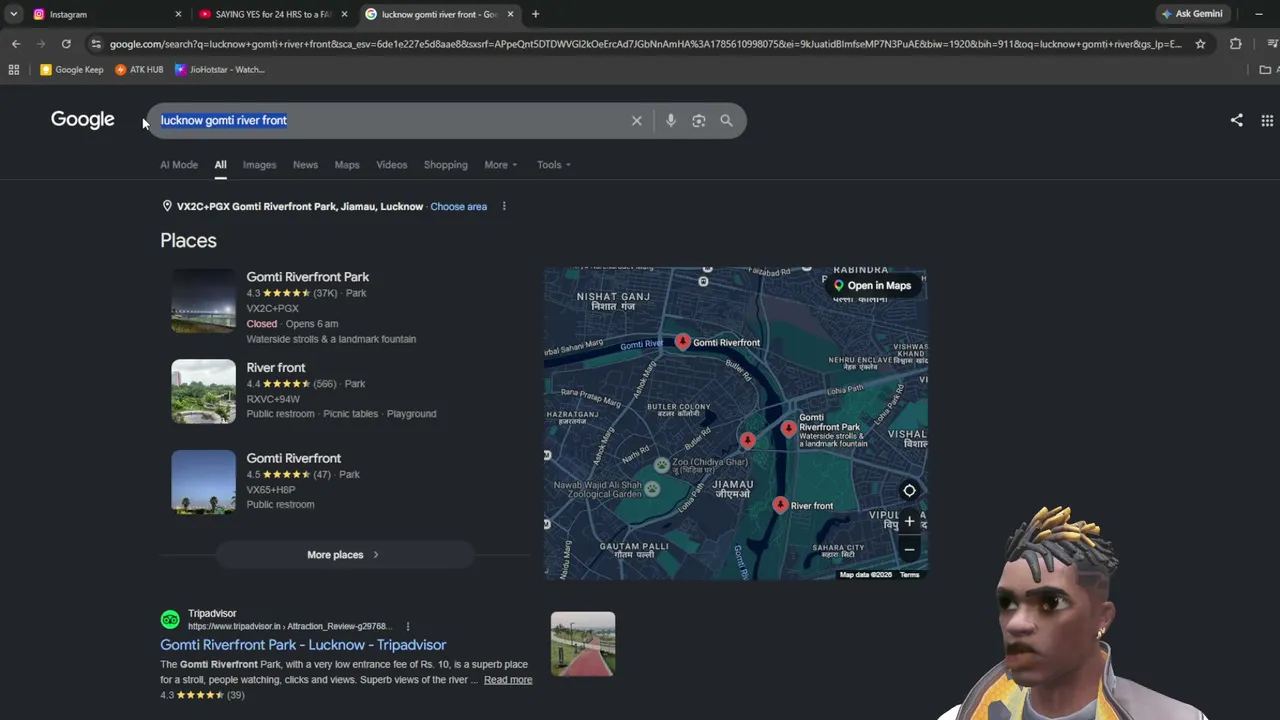The width and height of the screenshot is (1280, 720).
Task: Open the River front place listing title
Action: tap(276, 368)
